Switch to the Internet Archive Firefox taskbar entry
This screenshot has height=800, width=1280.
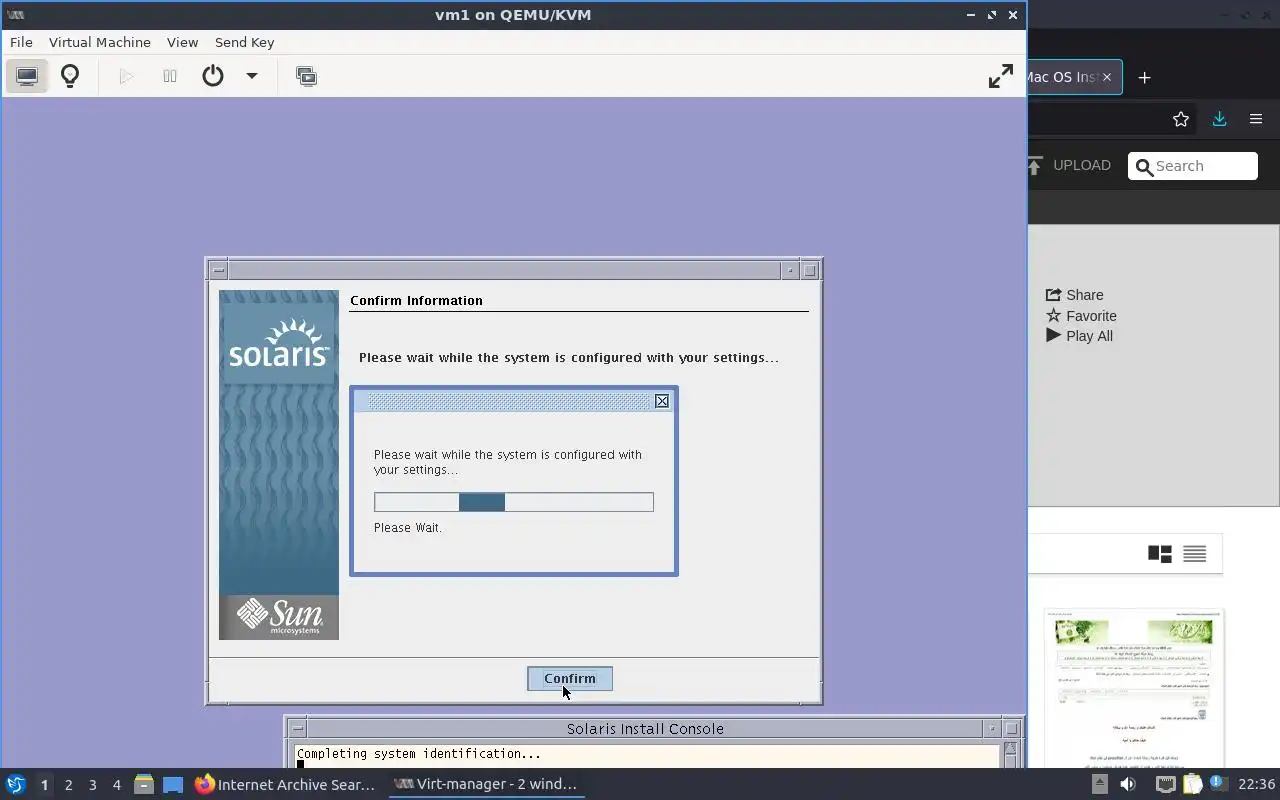(x=285, y=784)
